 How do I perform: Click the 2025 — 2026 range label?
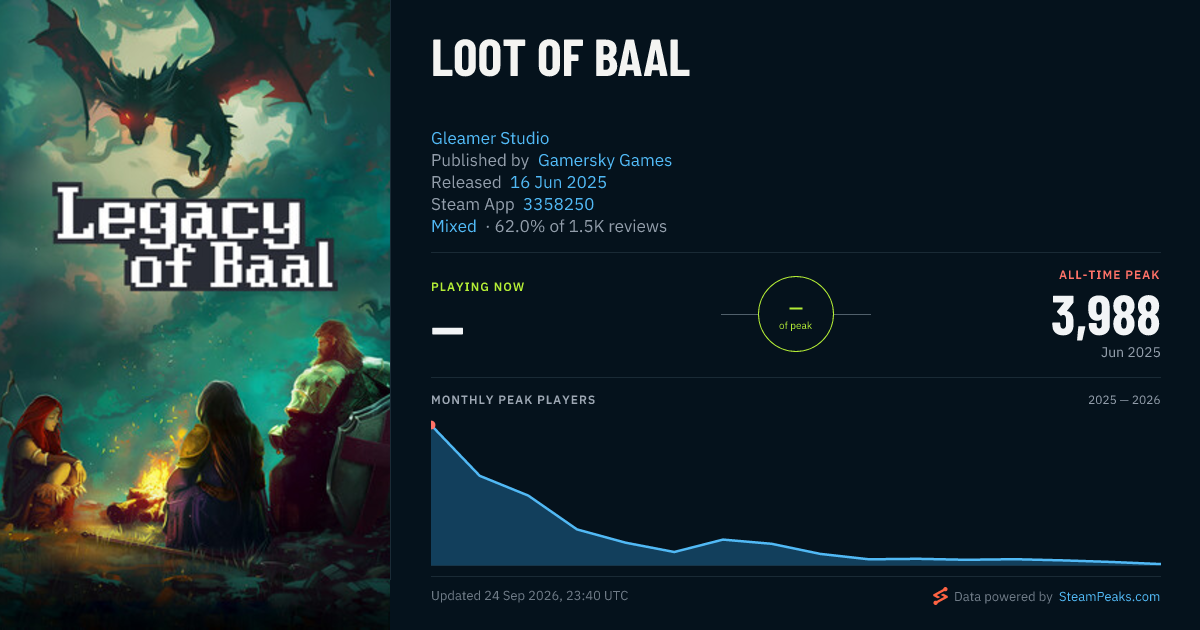pos(1124,400)
